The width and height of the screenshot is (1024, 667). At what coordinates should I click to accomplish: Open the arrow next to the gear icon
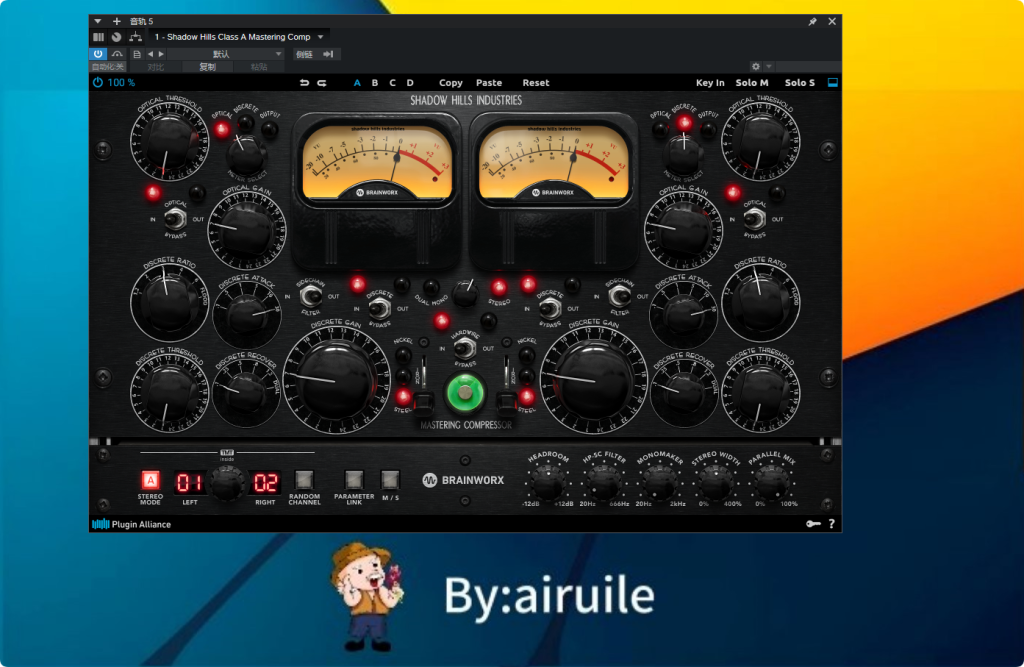(x=769, y=67)
